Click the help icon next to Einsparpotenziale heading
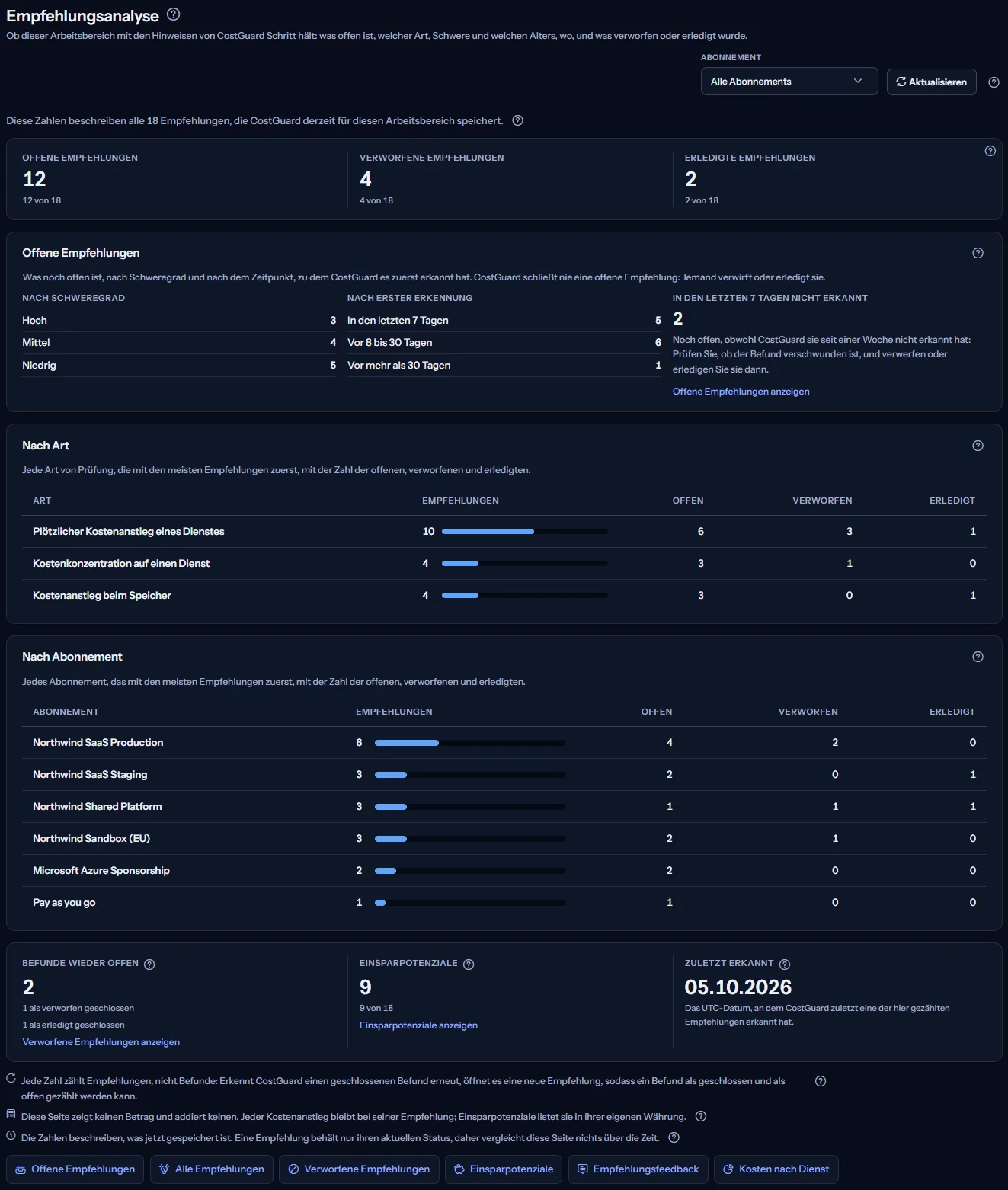This screenshot has height=1190, width=1008. (469, 964)
